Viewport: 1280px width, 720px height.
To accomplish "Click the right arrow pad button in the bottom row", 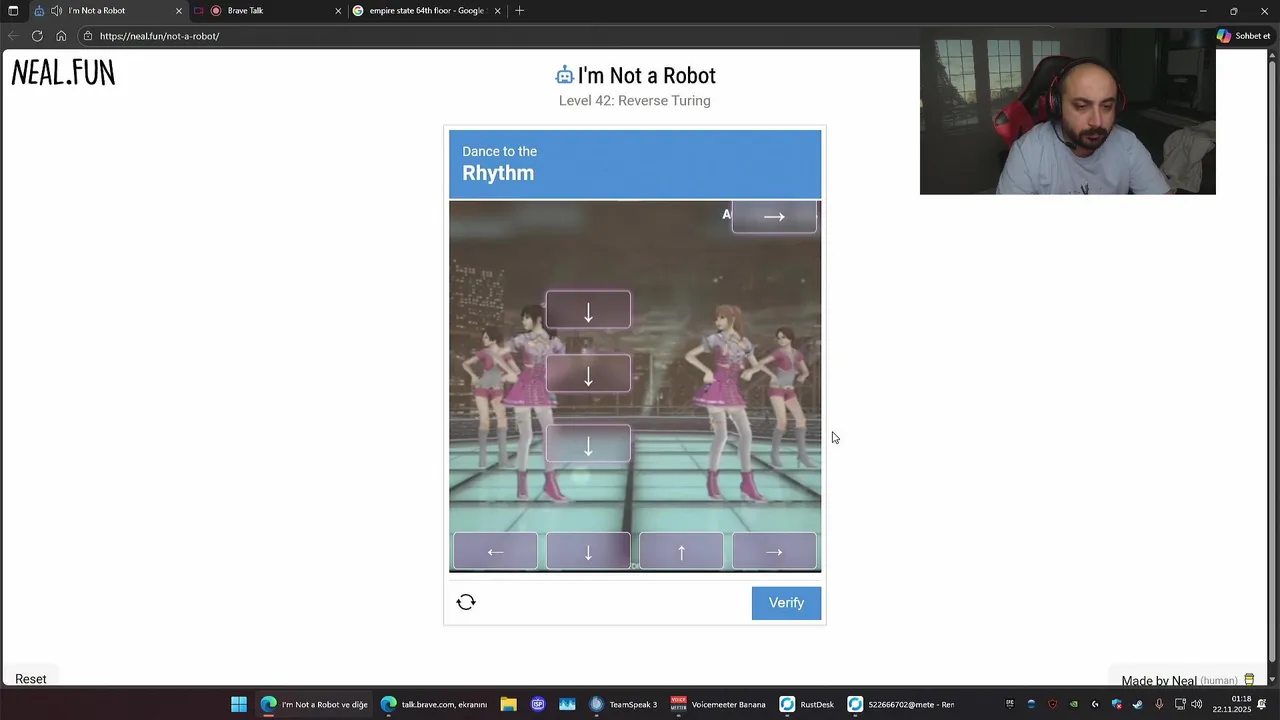I will (x=774, y=551).
